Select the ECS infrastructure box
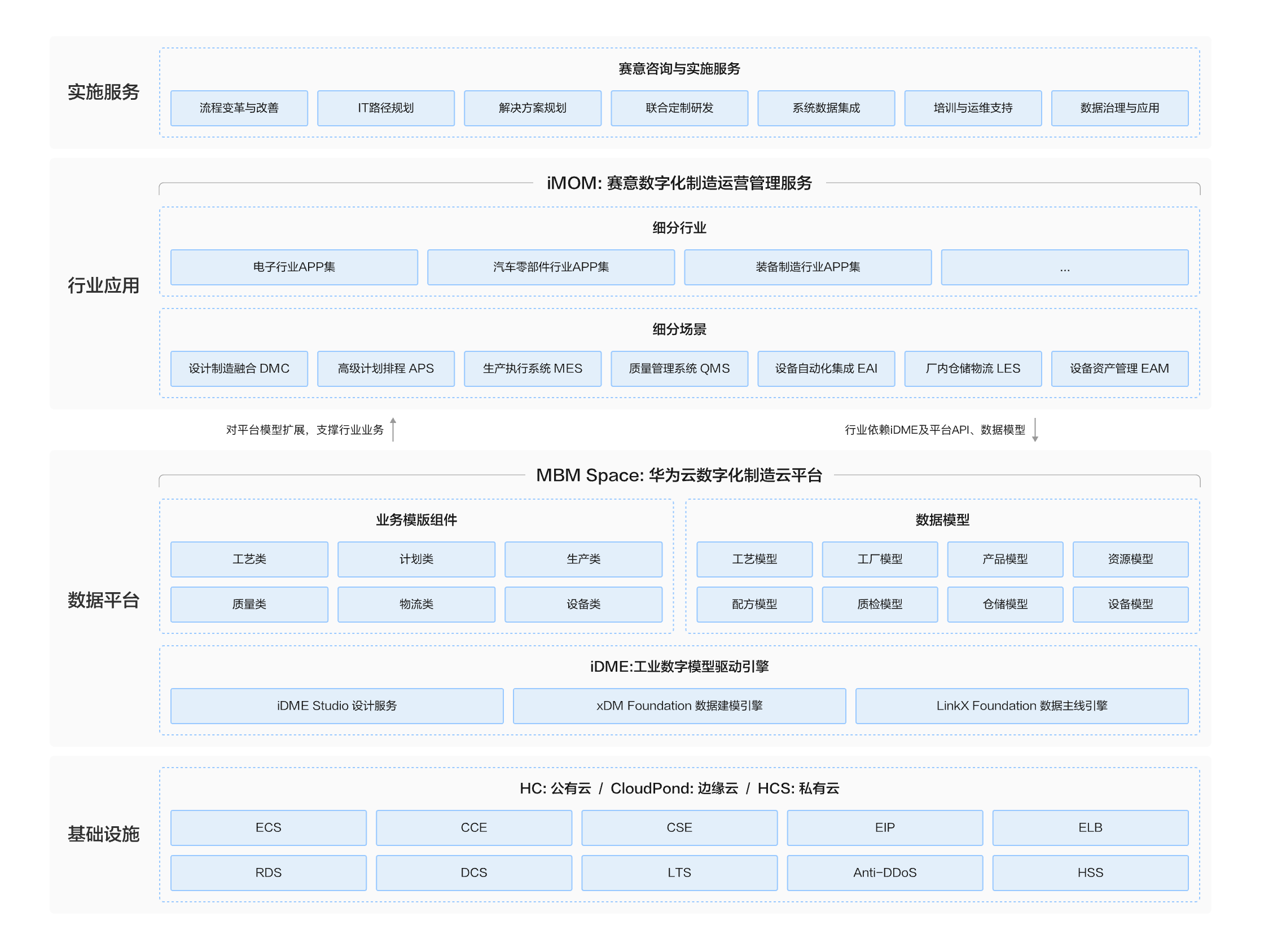Image resolution: width=1273 pixels, height=952 pixels. click(x=268, y=828)
